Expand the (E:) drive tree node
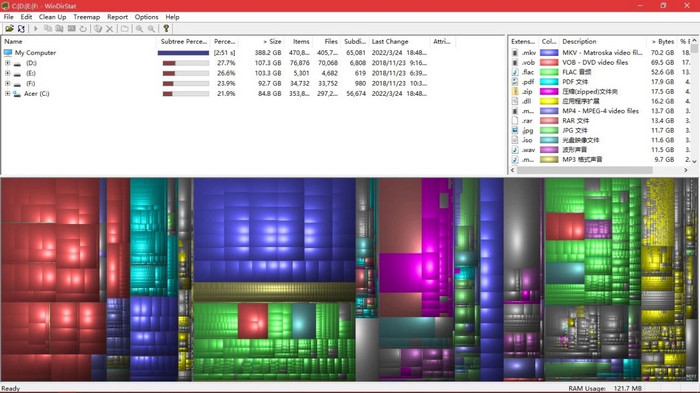 coord(8,73)
